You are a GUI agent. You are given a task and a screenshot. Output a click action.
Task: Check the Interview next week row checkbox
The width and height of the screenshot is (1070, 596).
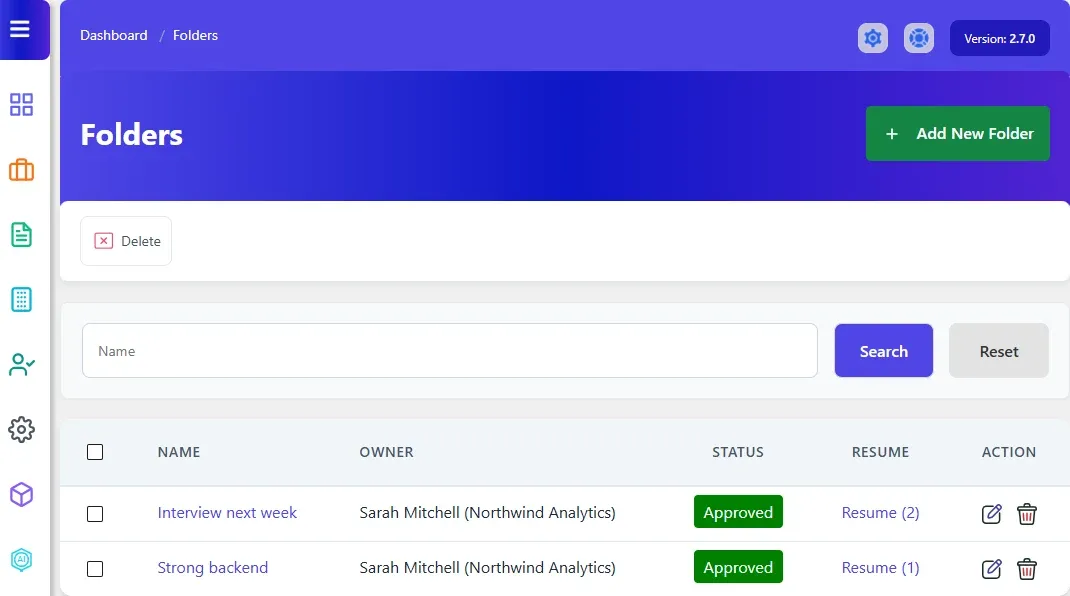(x=95, y=513)
